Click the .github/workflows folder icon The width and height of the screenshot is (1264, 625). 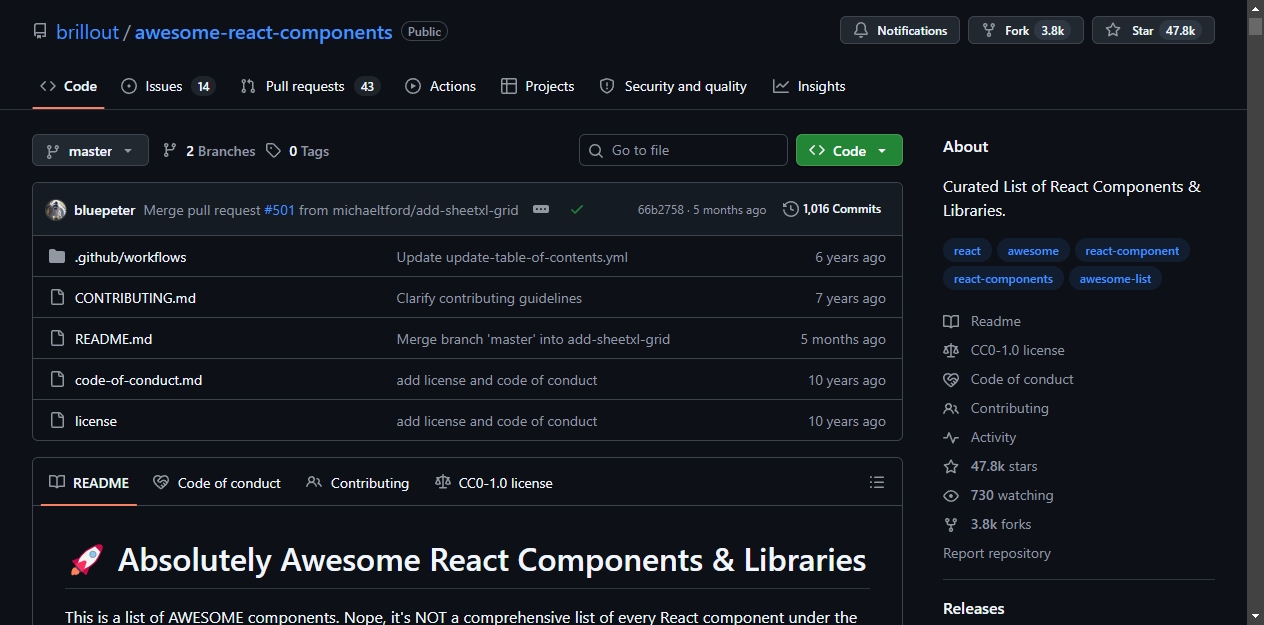[x=57, y=257]
